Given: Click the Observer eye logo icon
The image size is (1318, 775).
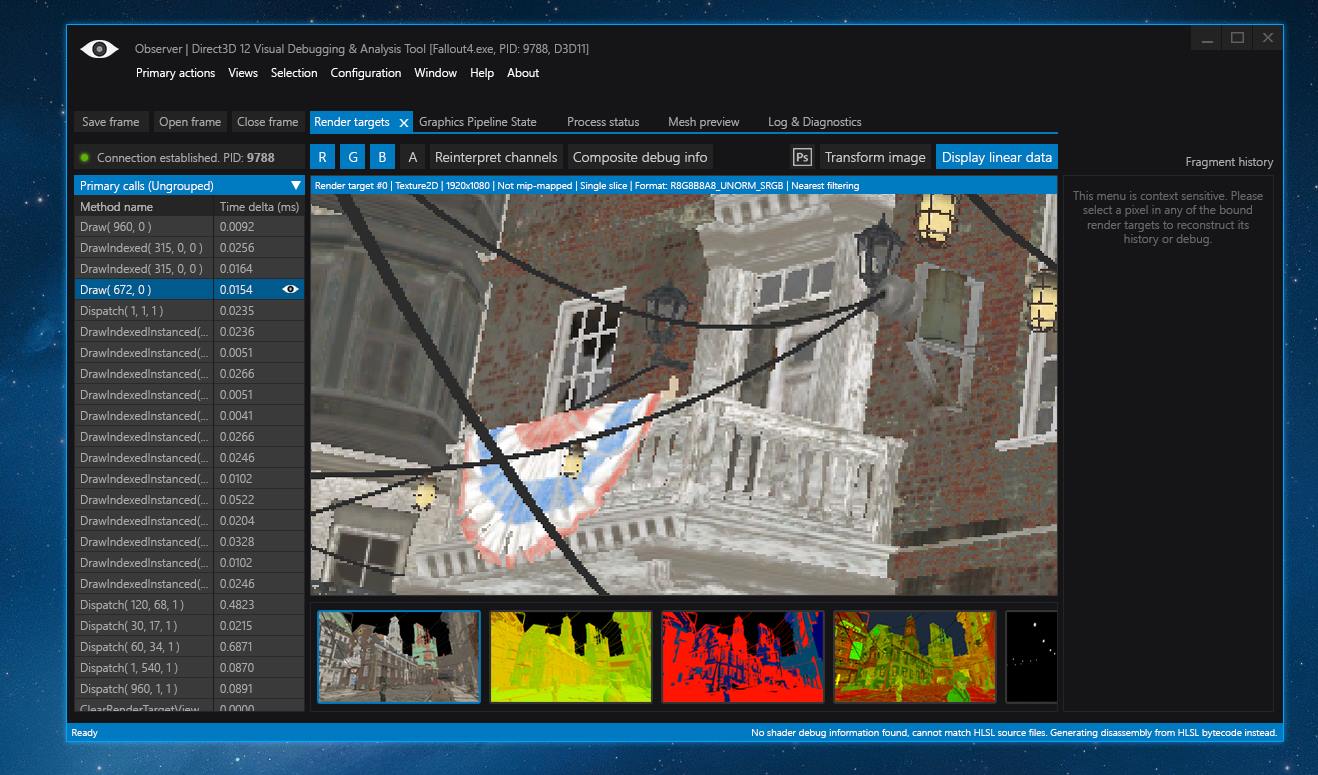Looking at the screenshot, I should point(99,48).
